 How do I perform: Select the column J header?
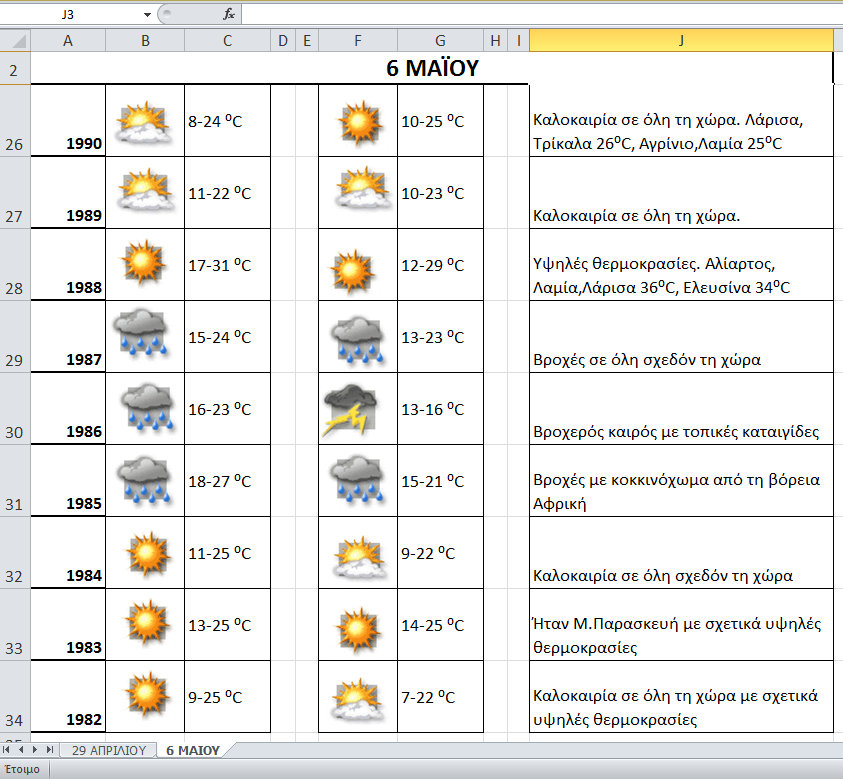681,40
